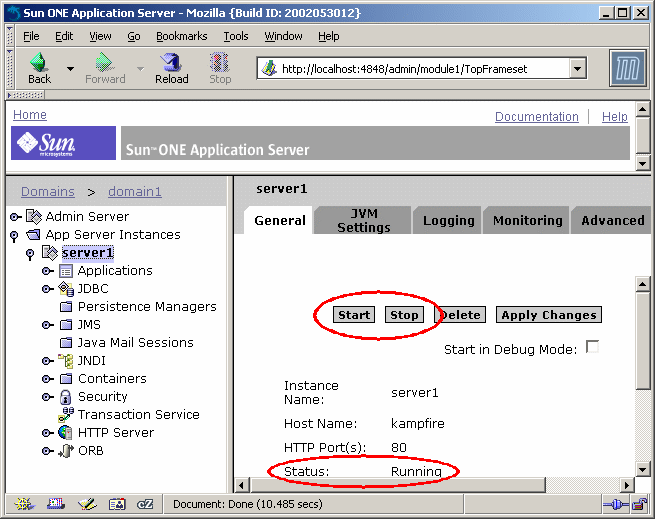Open Composer from status bar component icon
Screen dimensions: 655x519
[87, 504]
